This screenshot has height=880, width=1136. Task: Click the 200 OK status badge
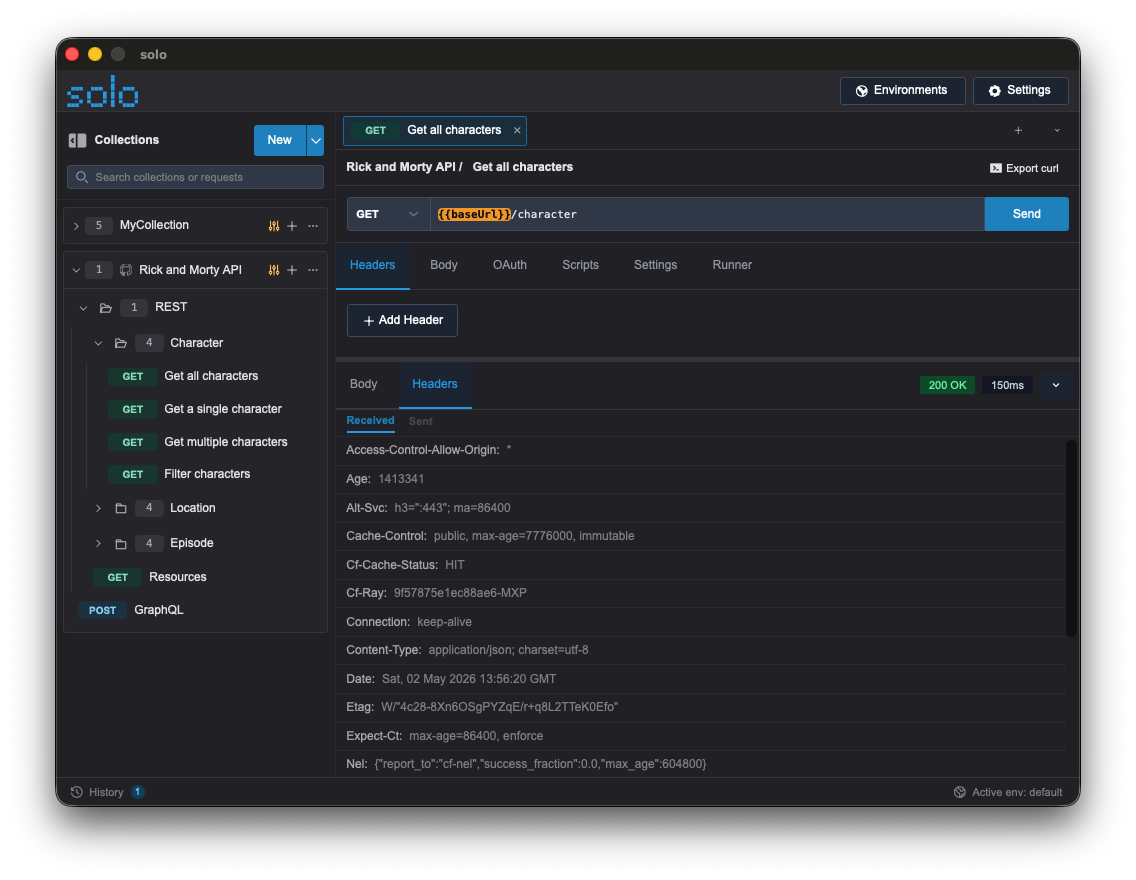pyautogui.click(x=947, y=385)
